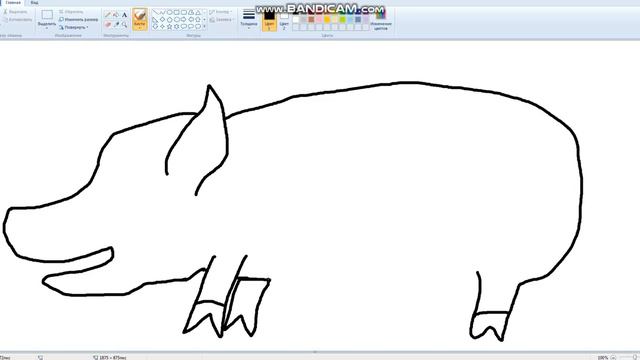Image resolution: width=640 pixels, height=360 pixels.
Task: Choose the straight Line shape
Action: point(156,13)
